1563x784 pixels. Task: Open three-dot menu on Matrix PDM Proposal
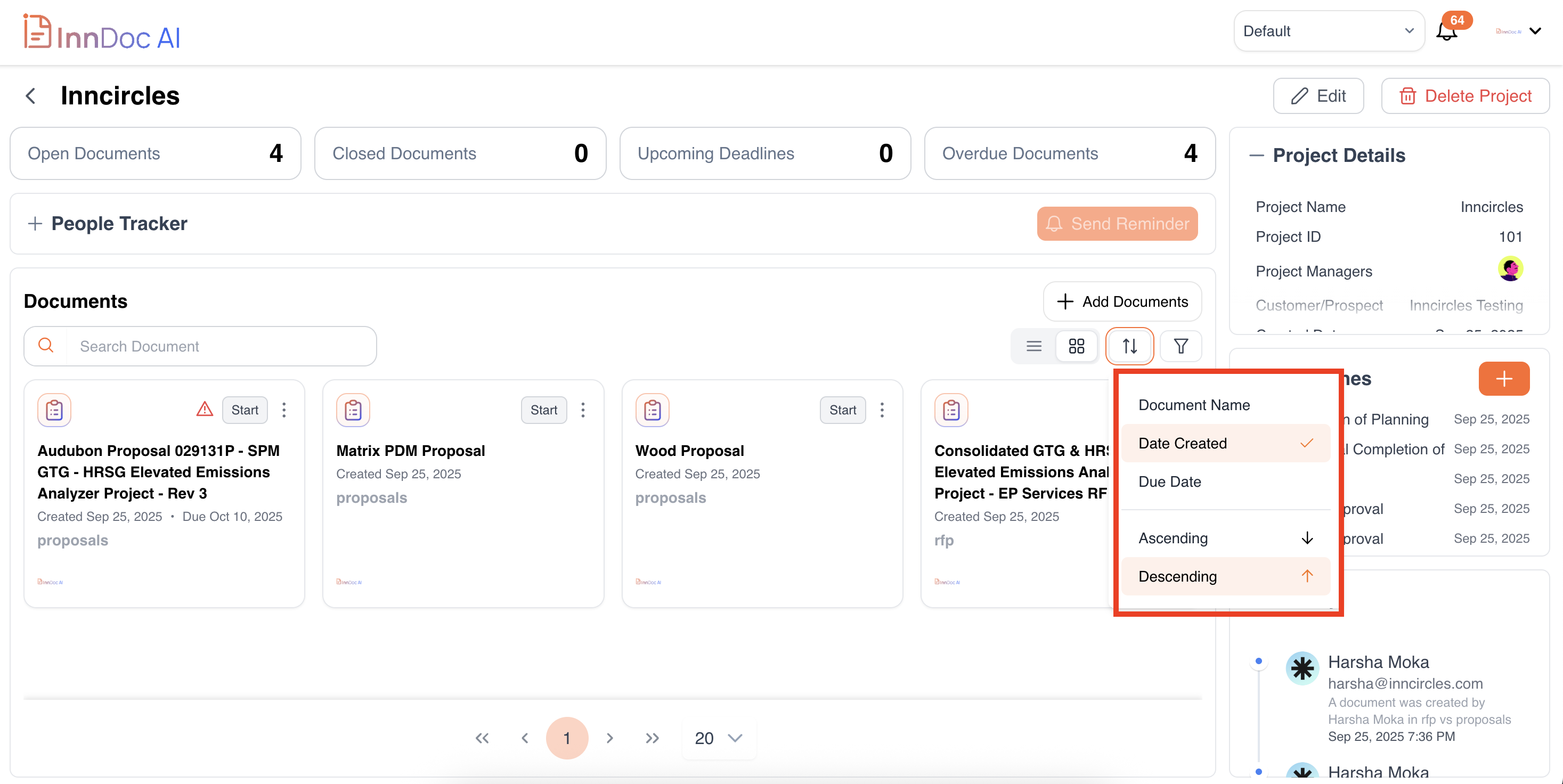coord(582,410)
